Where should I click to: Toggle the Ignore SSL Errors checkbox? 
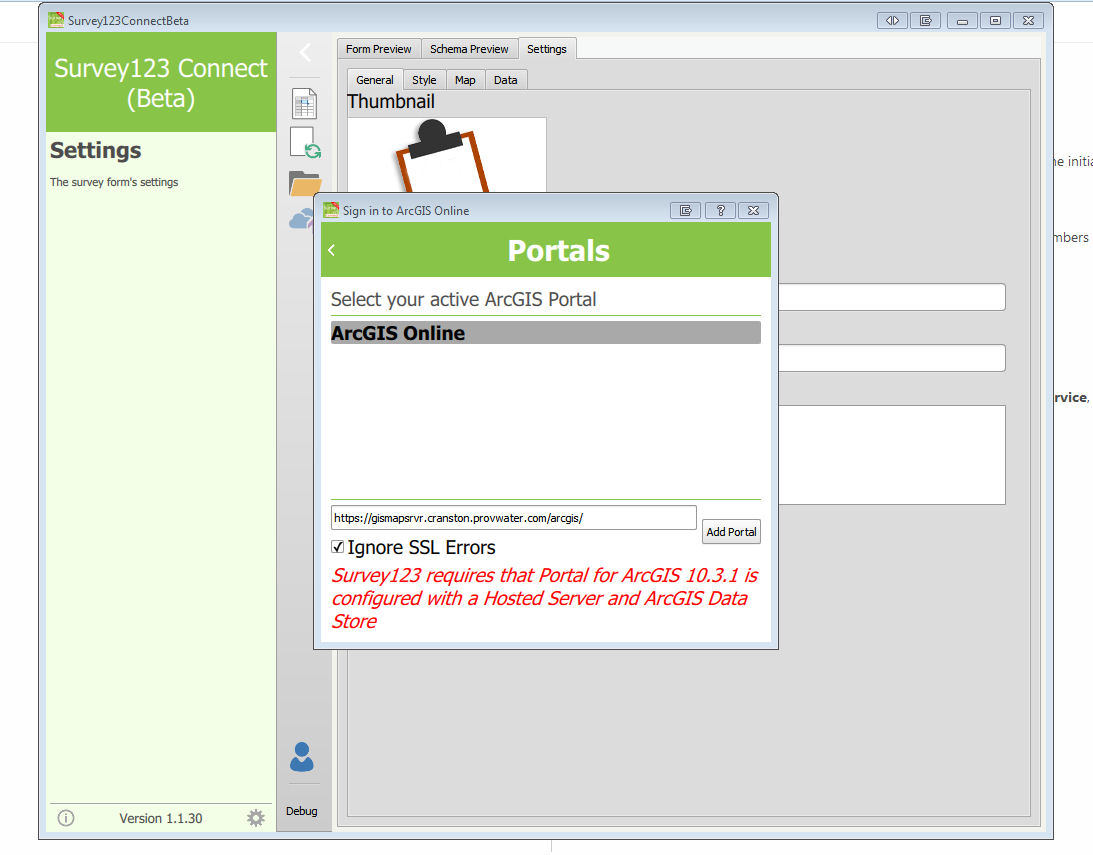[337, 547]
